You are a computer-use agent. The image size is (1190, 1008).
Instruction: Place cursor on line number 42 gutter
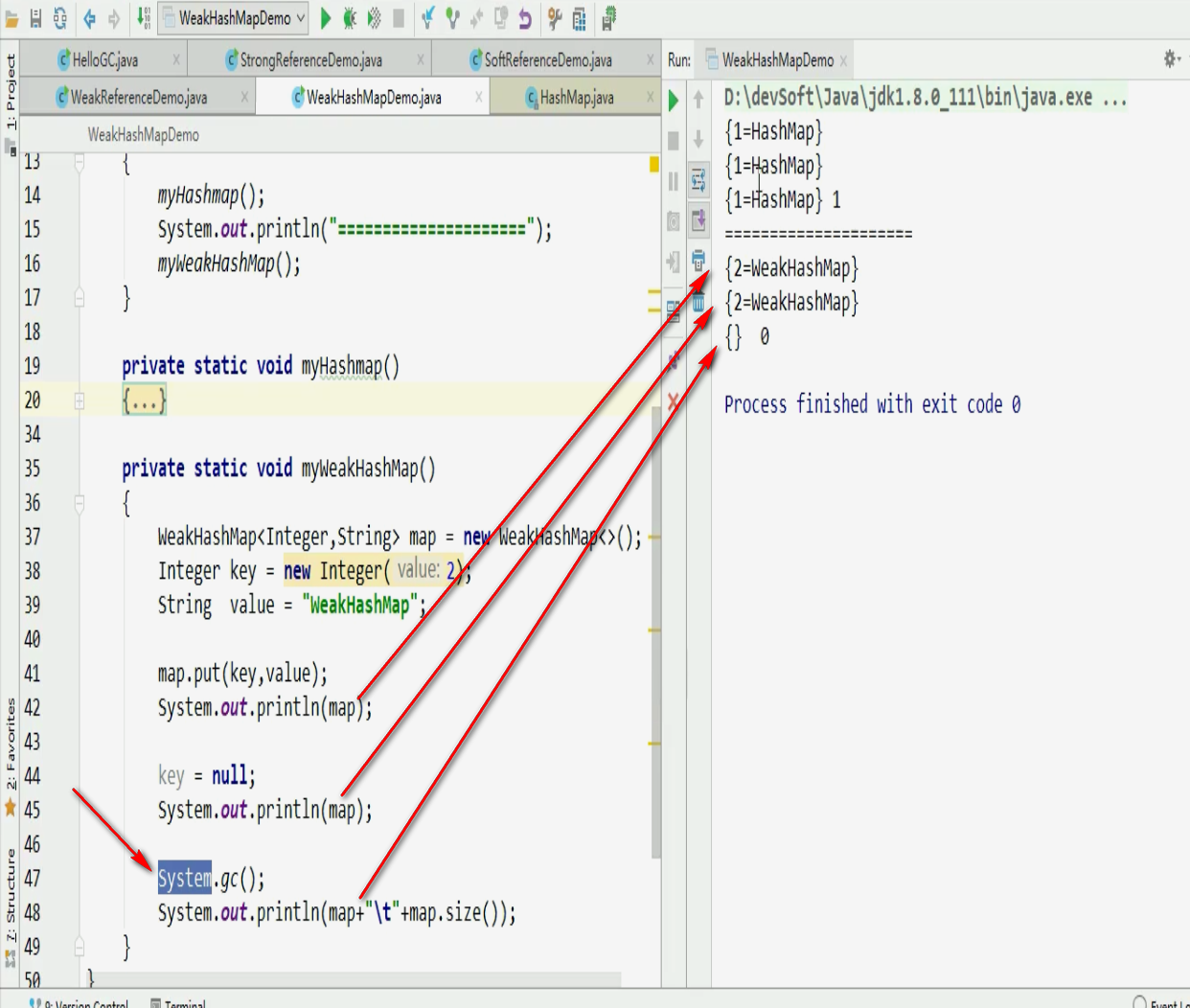coord(33,707)
